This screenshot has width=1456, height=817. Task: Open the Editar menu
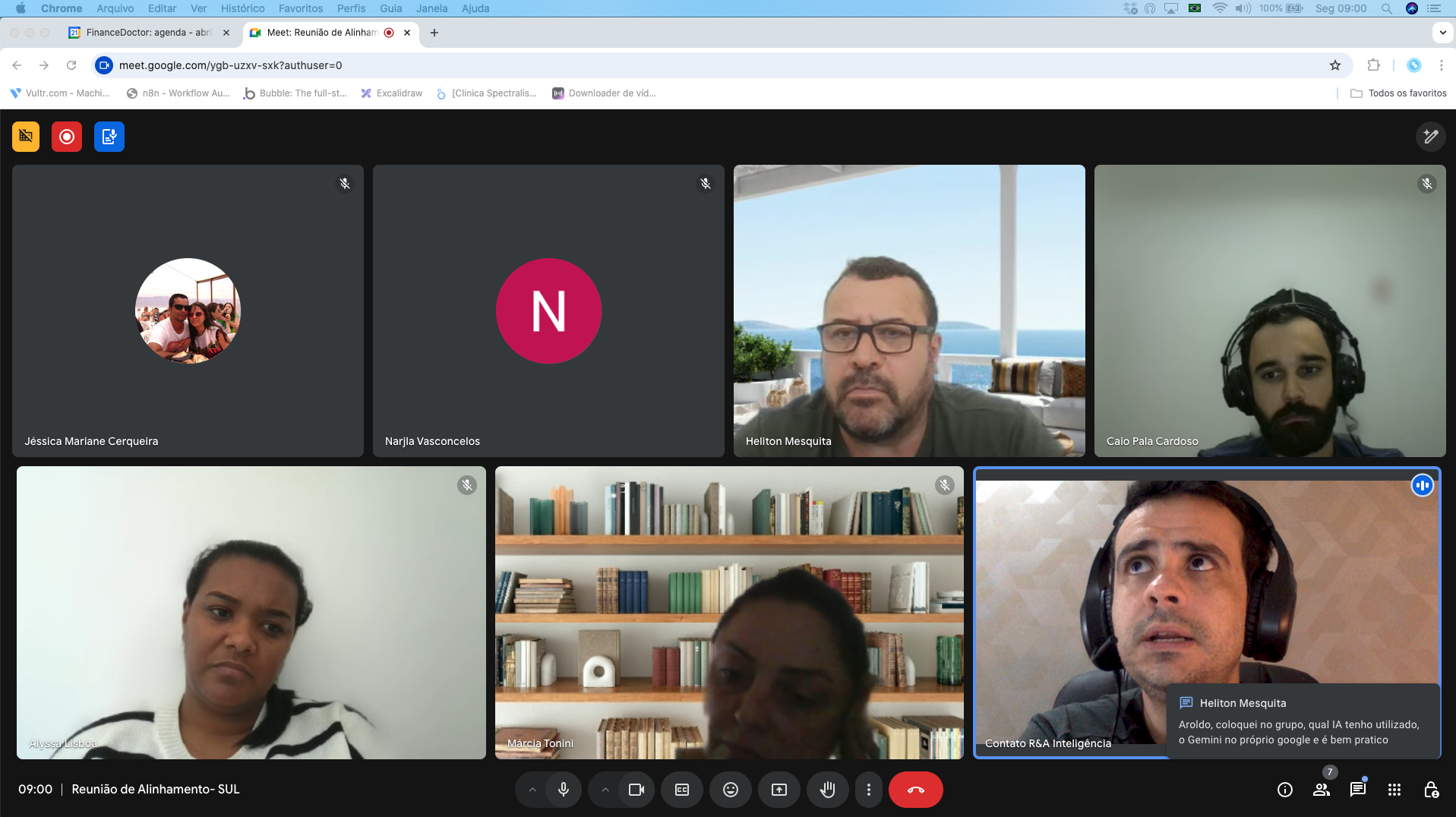tap(163, 8)
